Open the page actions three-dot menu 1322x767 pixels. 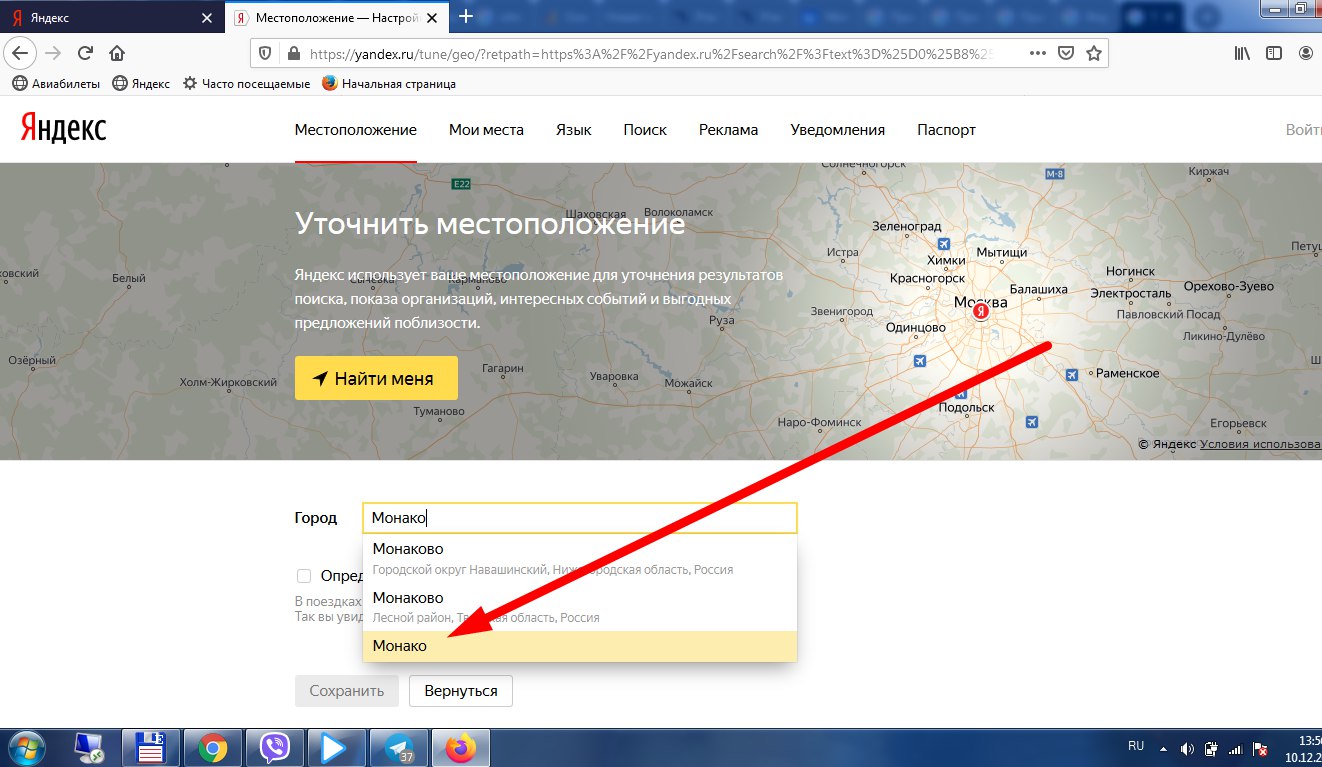1038,53
